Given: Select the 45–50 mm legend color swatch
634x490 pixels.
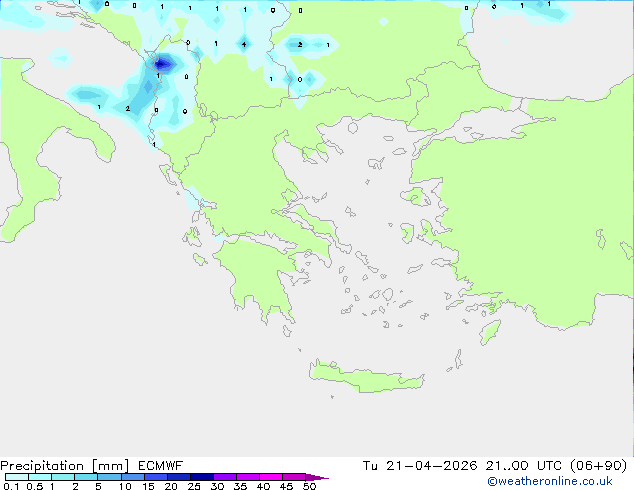Looking at the screenshot, I should coord(294,477).
